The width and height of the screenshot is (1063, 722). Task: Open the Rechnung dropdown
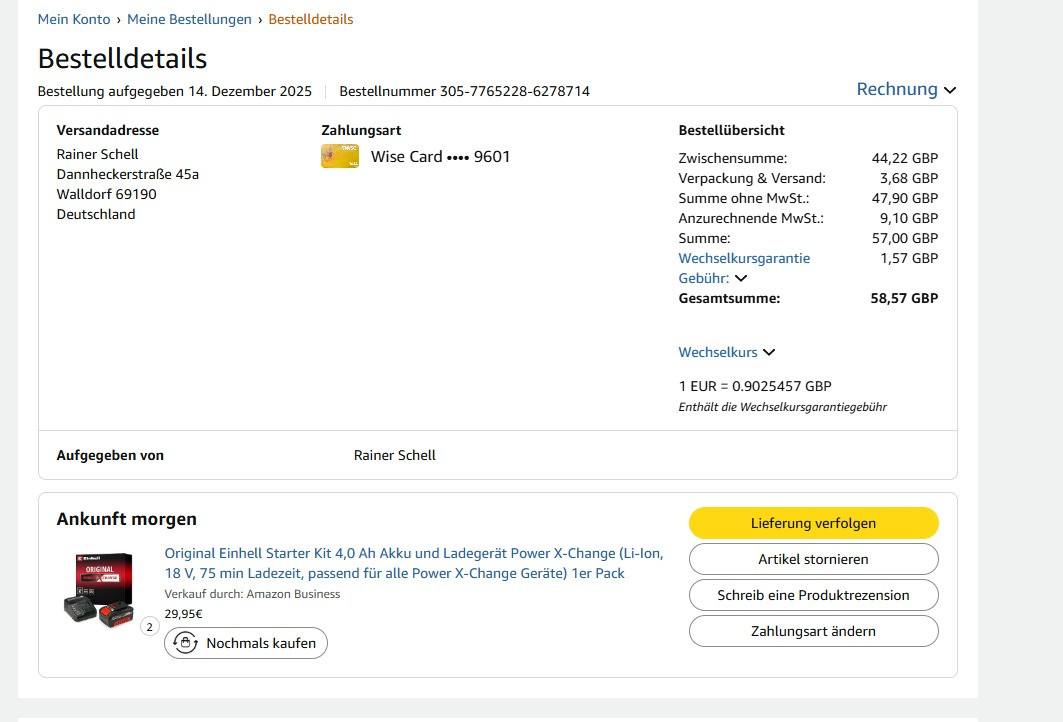tap(906, 89)
